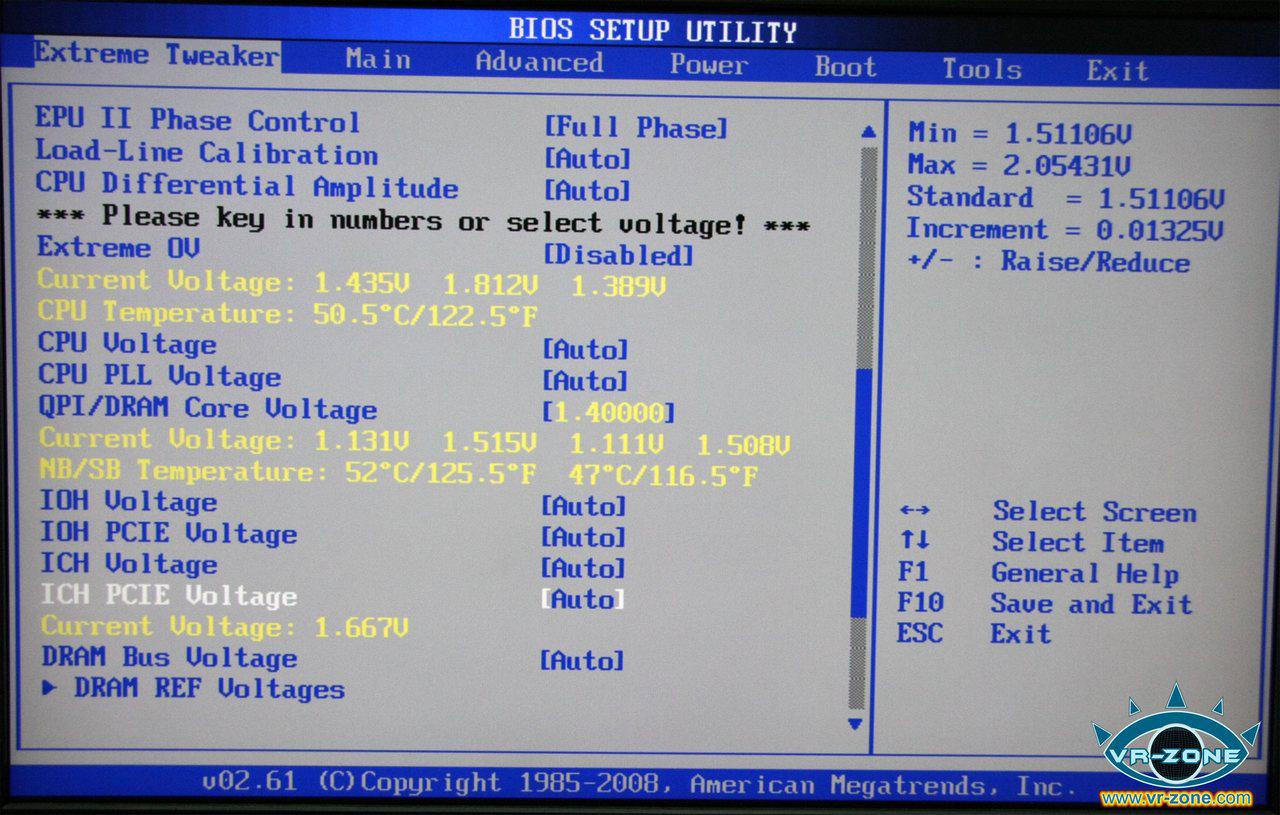Open IOH PCIE Voltage [Auto] value
The width and height of the screenshot is (1280, 815).
[x=584, y=537]
